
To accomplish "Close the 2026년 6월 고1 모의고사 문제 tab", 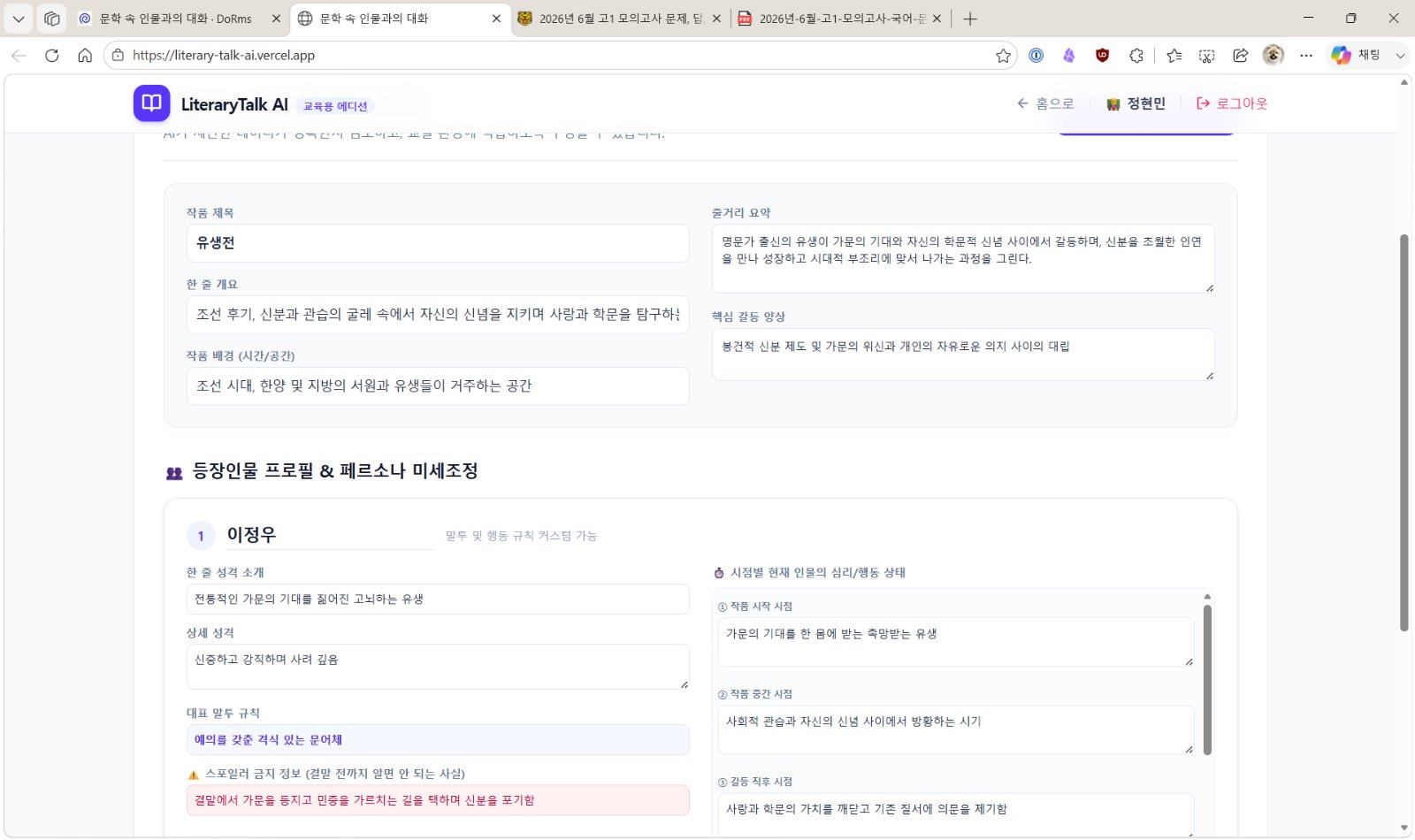I will (x=716, y=19).
